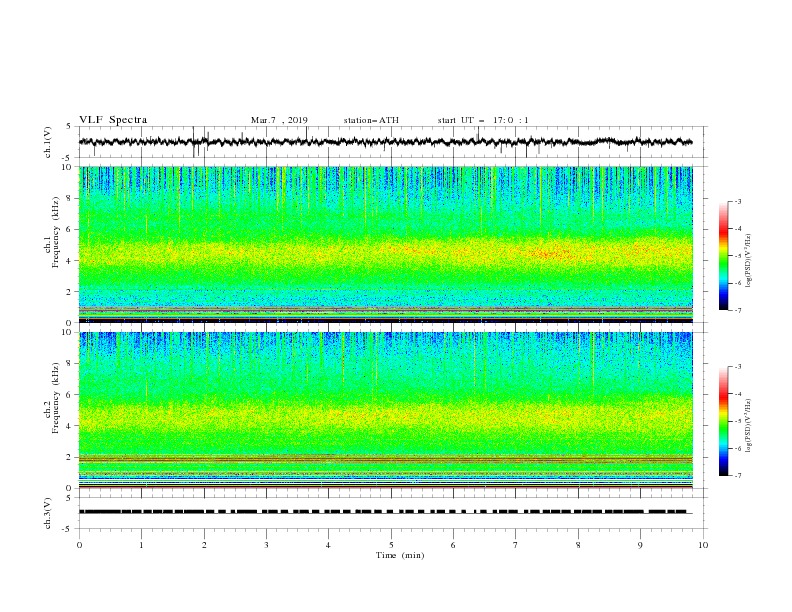The height and width of the screenshot is (612, 792).
Task: Click the ch.1 colorbar "log(PSD)(V²/Hz)" label
Action: 749,261
